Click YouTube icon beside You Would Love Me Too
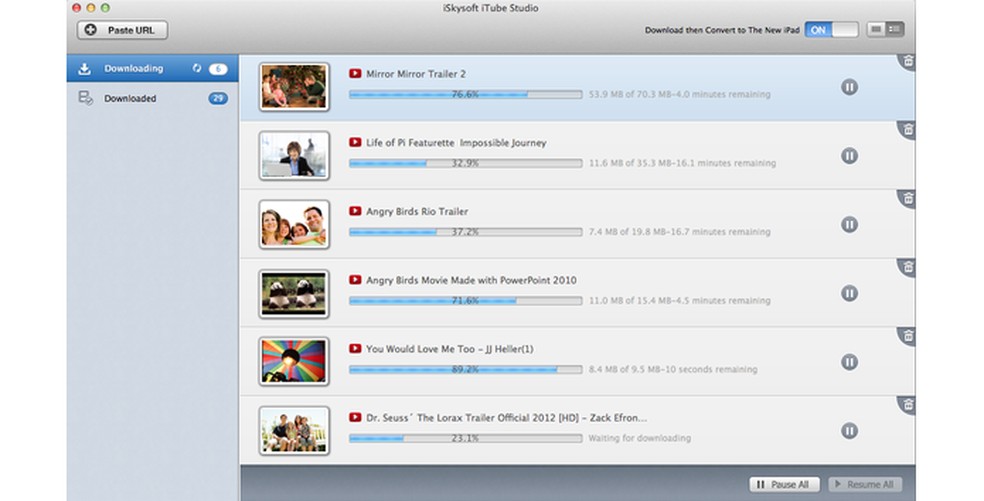 [355, 348]
